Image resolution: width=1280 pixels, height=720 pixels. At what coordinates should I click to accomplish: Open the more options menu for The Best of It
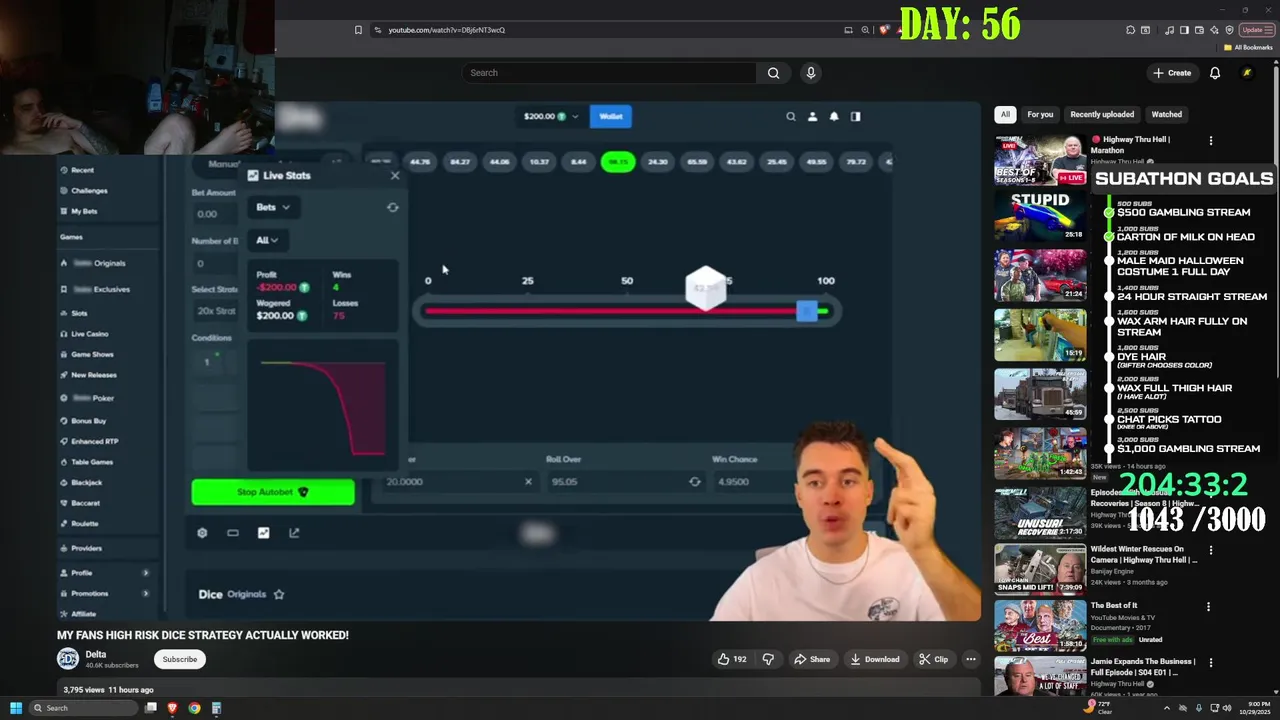1208,607
